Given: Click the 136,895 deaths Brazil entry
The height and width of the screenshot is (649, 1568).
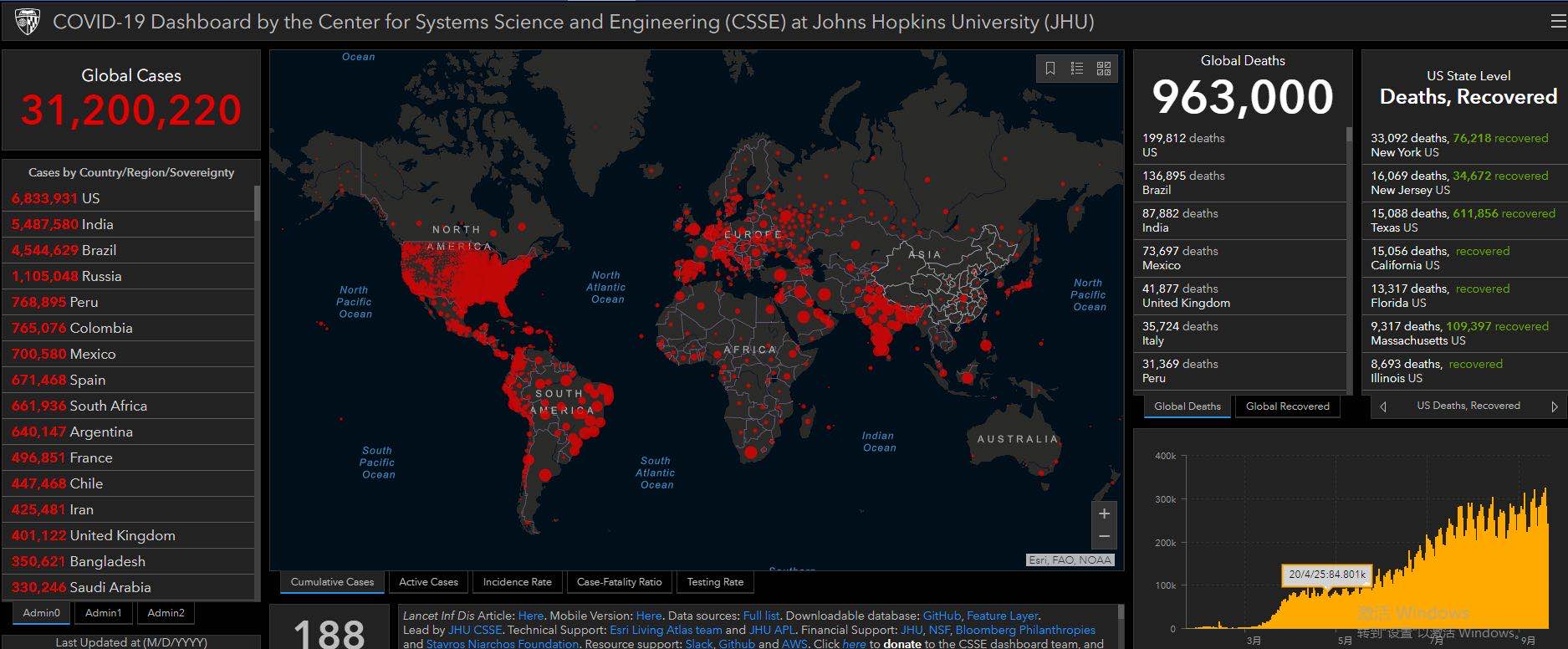Looking at the screenshot, I should click(x=1240, y=183).
